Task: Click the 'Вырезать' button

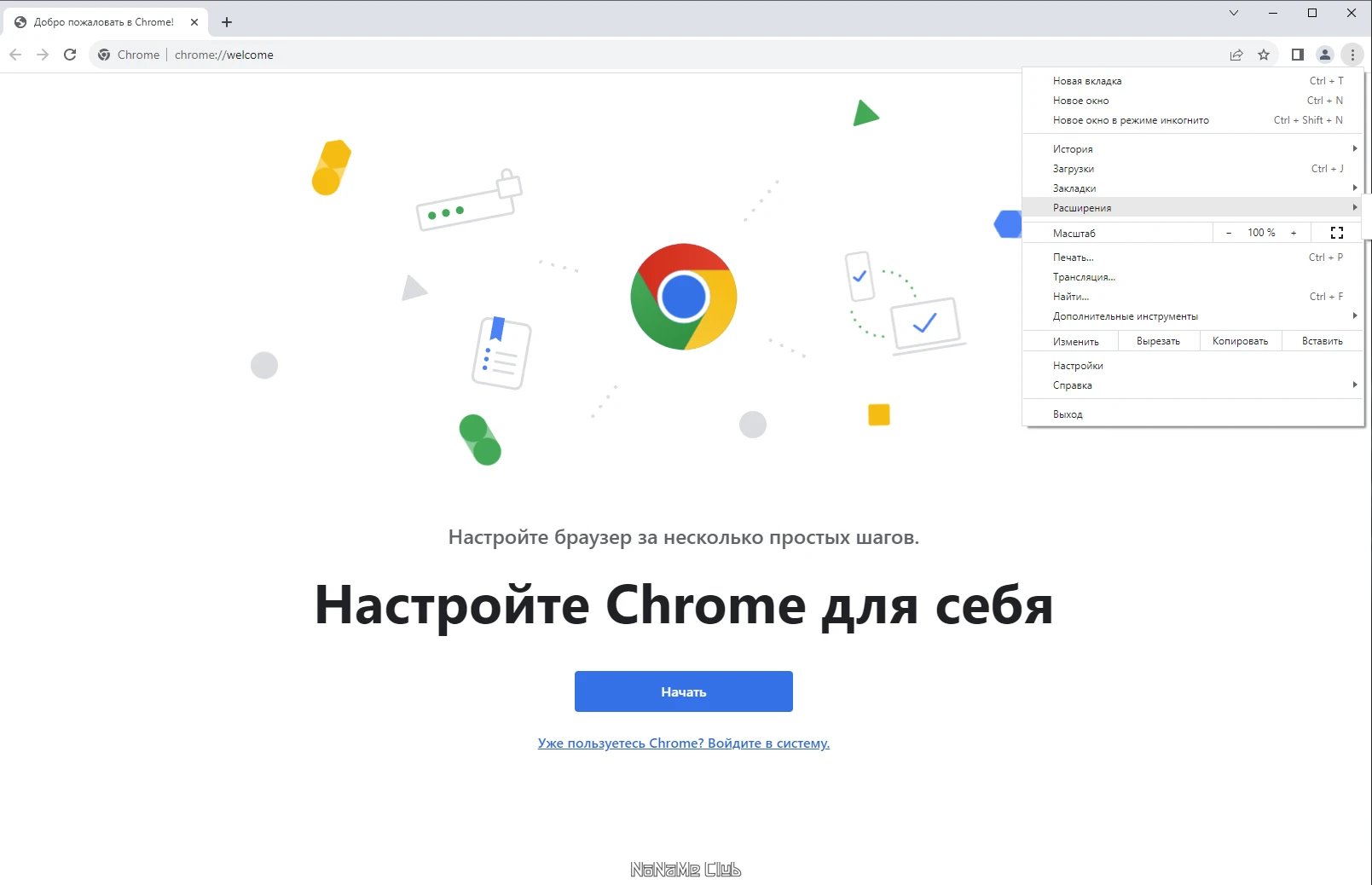Action: point(1158,341)
